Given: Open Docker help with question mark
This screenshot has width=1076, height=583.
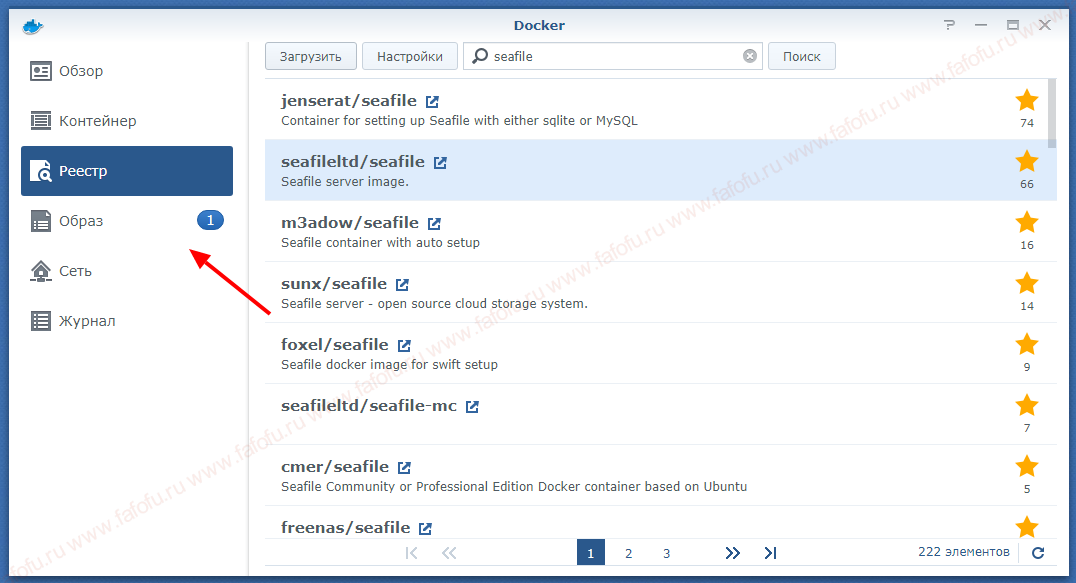Looking at the screenshot, I should [x=949, y=25].
